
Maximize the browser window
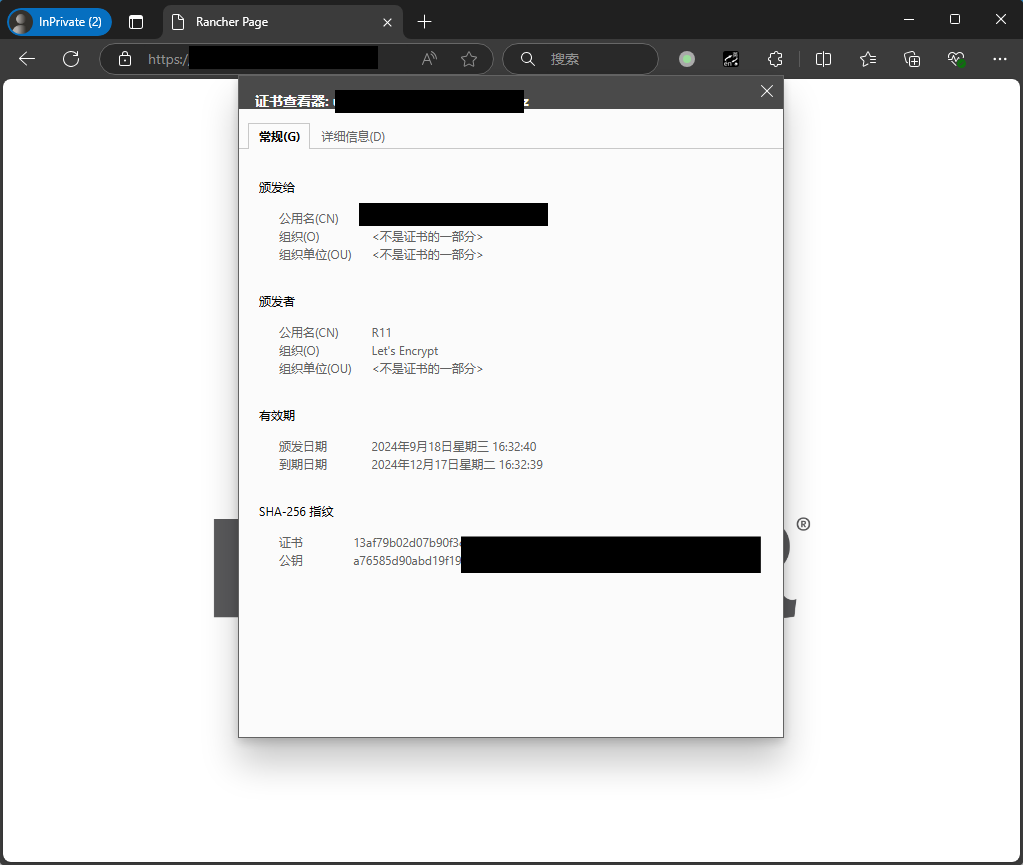(954, 20)
